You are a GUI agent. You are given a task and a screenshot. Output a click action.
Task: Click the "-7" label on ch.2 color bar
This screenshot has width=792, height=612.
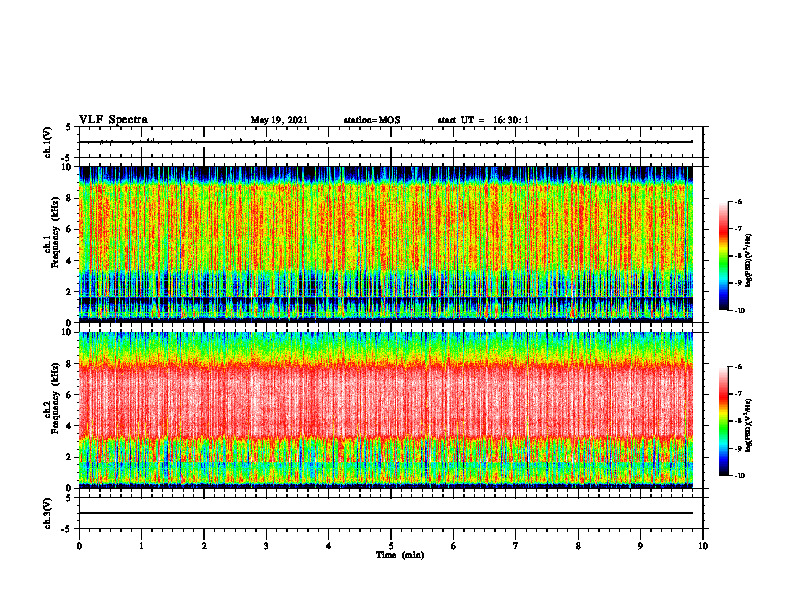point(738,394)
